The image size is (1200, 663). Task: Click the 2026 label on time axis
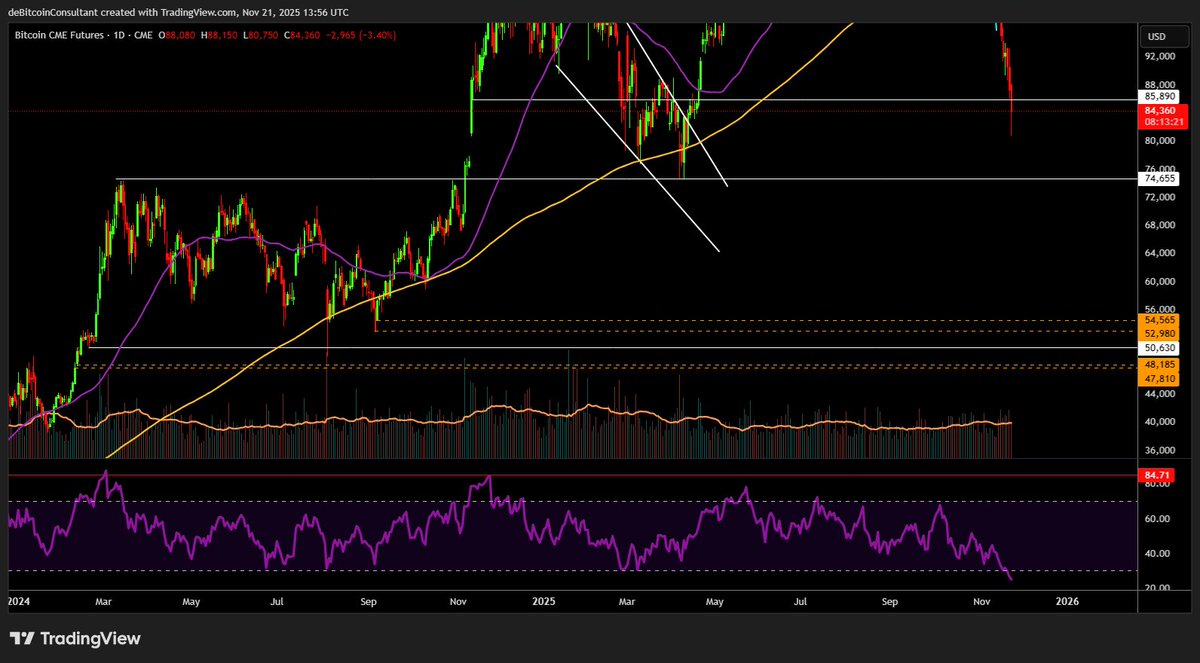1067,603
